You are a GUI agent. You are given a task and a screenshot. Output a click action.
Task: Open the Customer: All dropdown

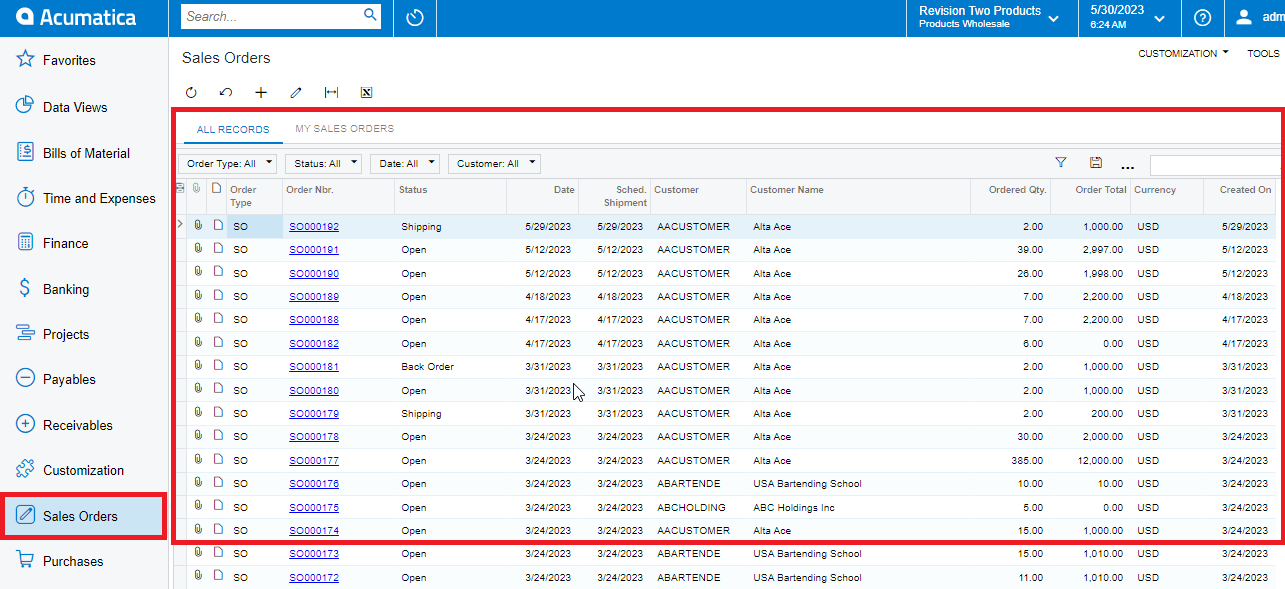(x=493, y=162)
